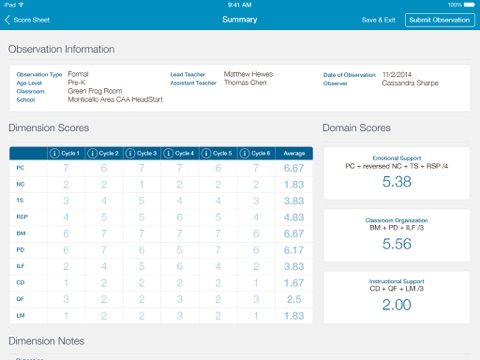Tap PC average 6.67

(294, 168)
